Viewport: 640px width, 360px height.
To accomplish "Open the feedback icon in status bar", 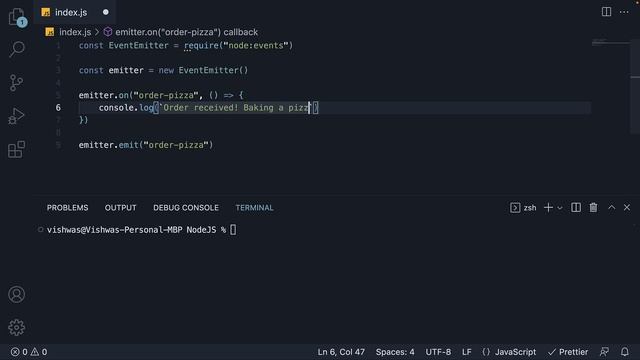I will [x=604, y=352].
